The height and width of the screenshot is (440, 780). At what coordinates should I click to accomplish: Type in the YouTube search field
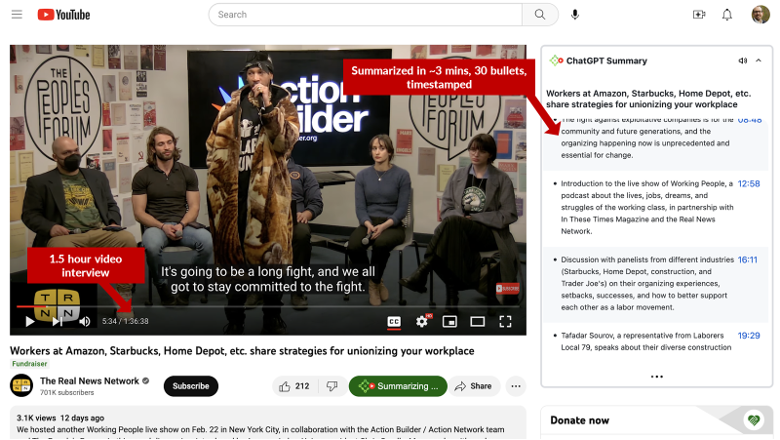[x=365, y=15]
